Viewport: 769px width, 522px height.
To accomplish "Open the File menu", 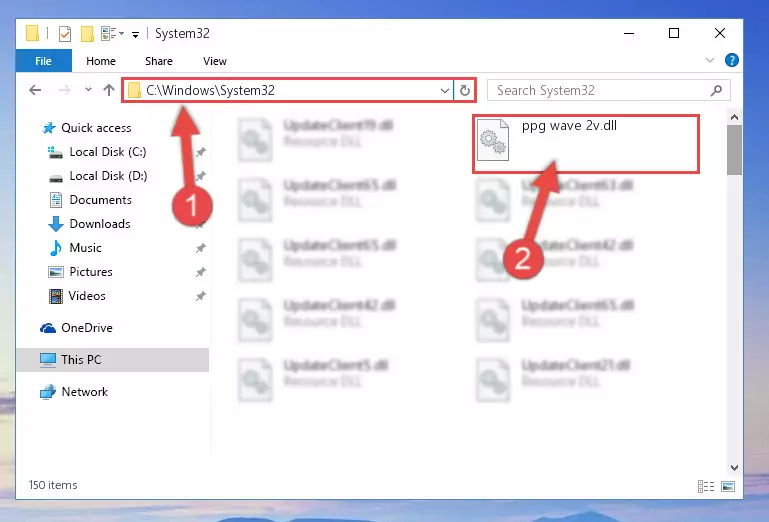I will pos(44,61).
